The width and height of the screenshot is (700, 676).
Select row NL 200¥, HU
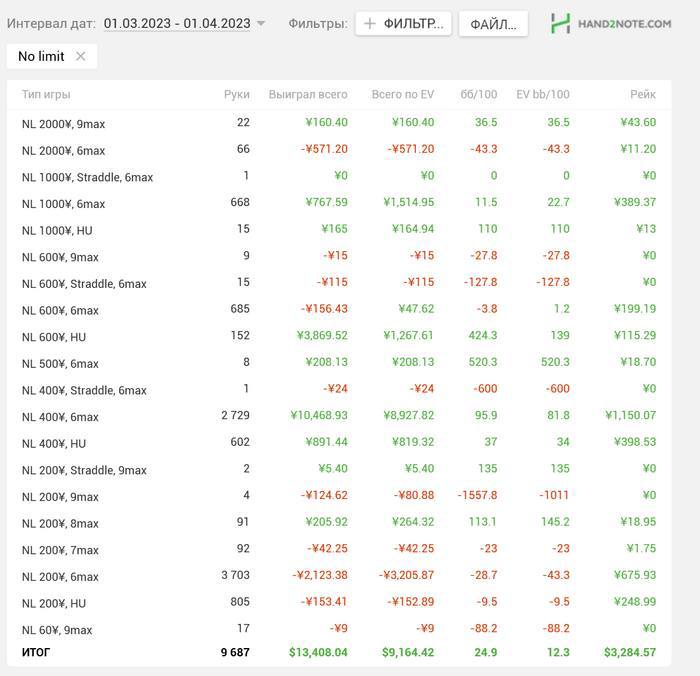[x=339, y=602]
